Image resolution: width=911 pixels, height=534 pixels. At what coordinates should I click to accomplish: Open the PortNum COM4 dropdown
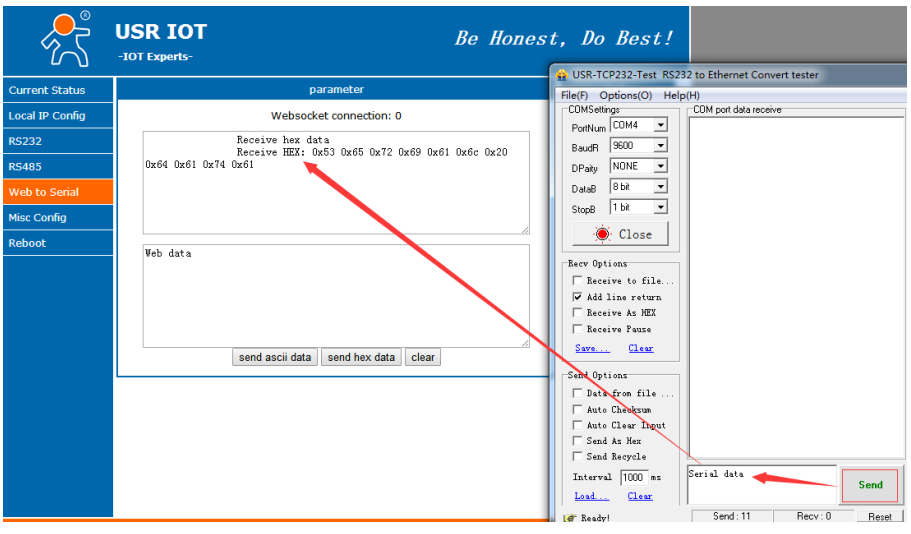661,125
